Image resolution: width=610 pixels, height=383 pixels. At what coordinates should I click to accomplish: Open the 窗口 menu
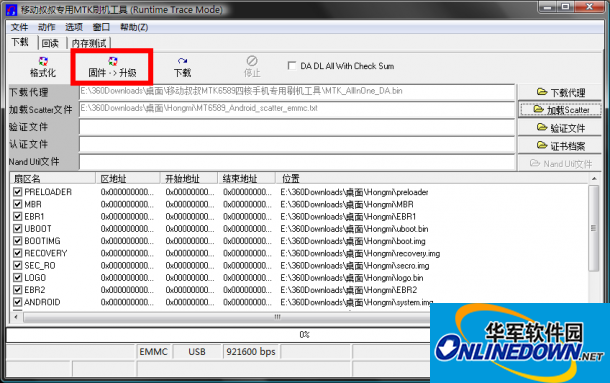pos(101,27)
